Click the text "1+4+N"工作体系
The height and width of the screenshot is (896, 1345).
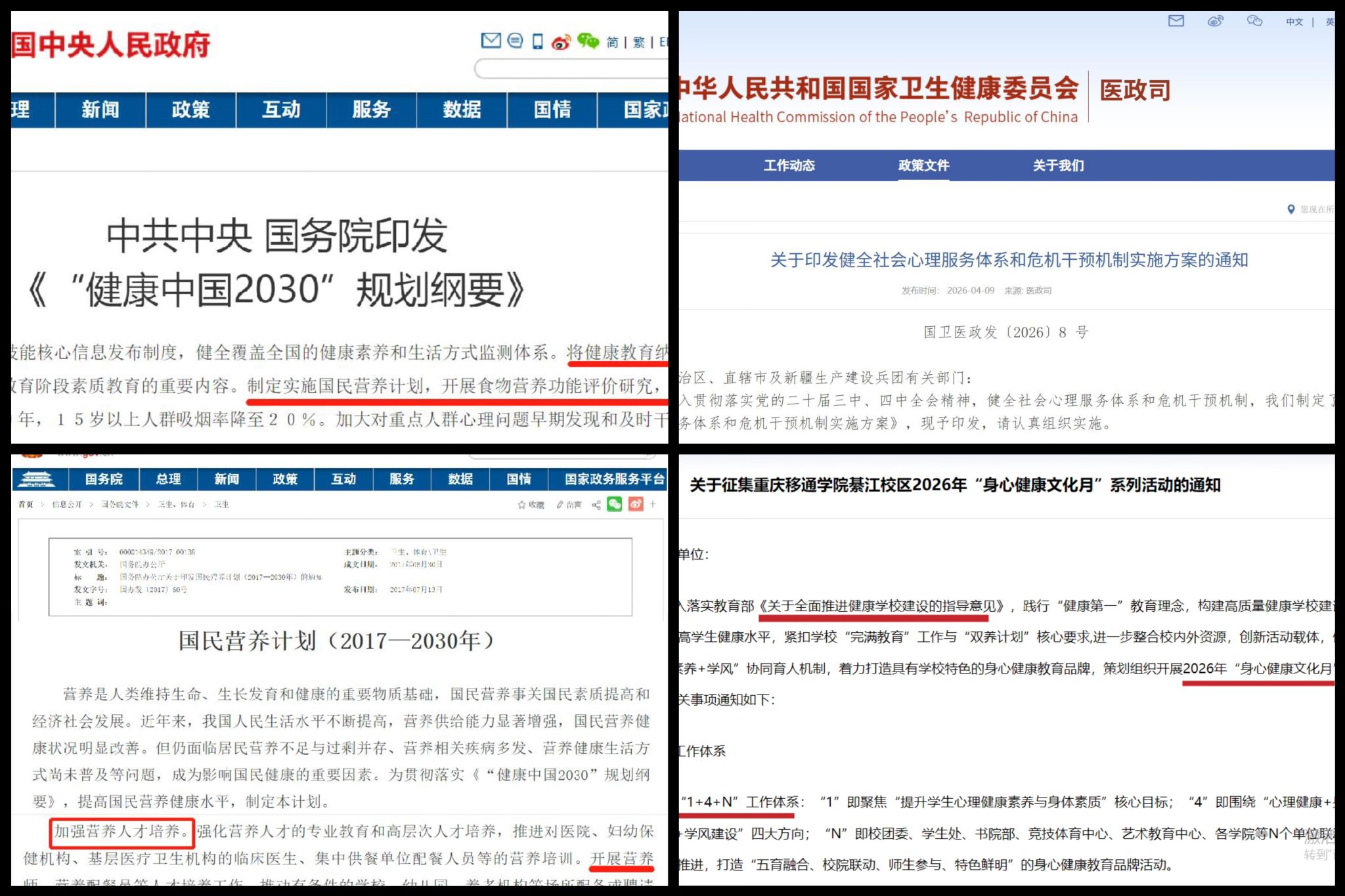(x=741, y=802)
